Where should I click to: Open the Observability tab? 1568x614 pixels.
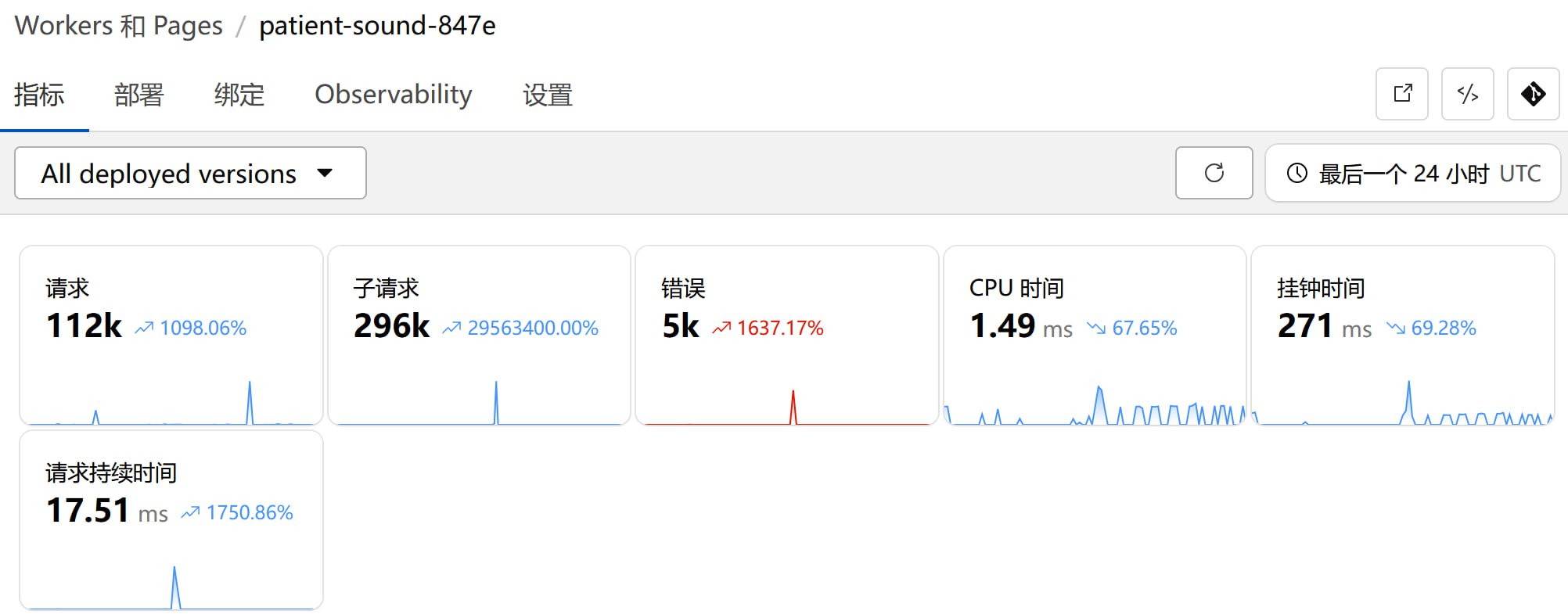pos(393,95)
